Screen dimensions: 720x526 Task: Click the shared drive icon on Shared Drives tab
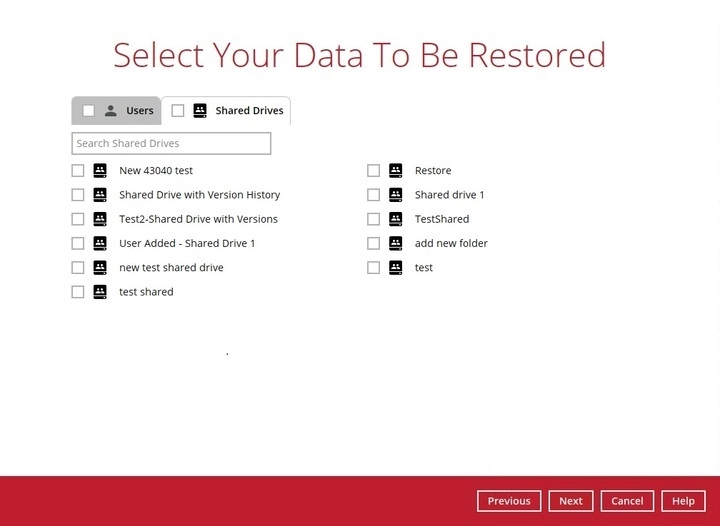pos(200,111)
